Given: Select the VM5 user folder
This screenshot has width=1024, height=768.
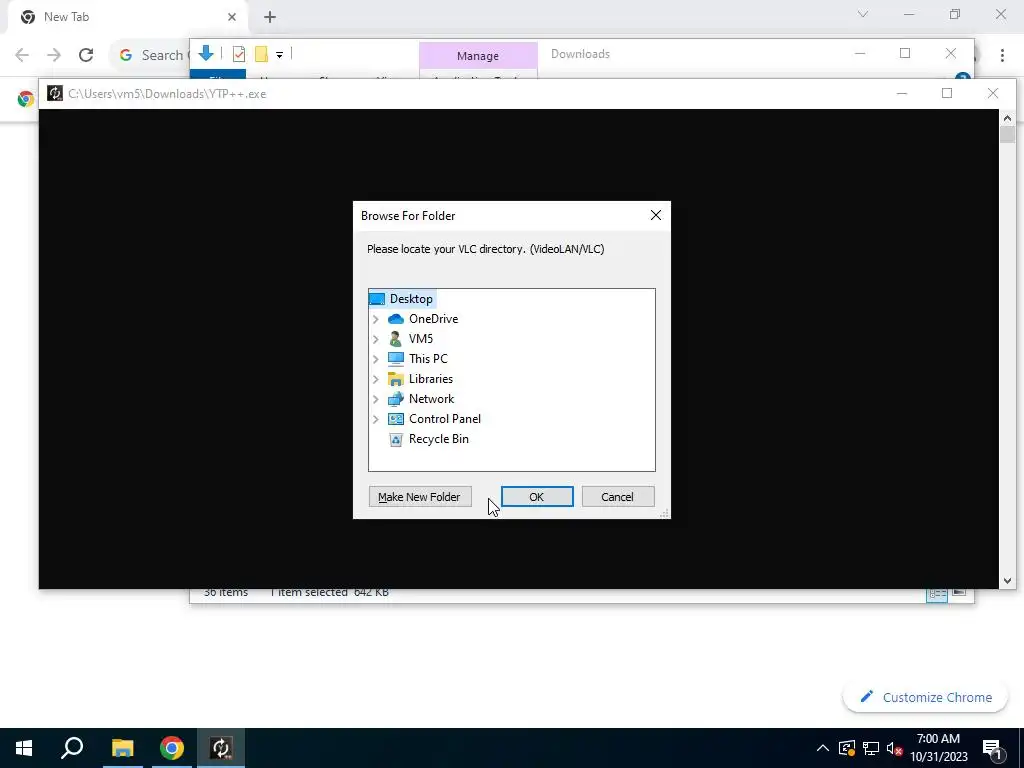Looking at the screenshot, I should tap(421, 339).
